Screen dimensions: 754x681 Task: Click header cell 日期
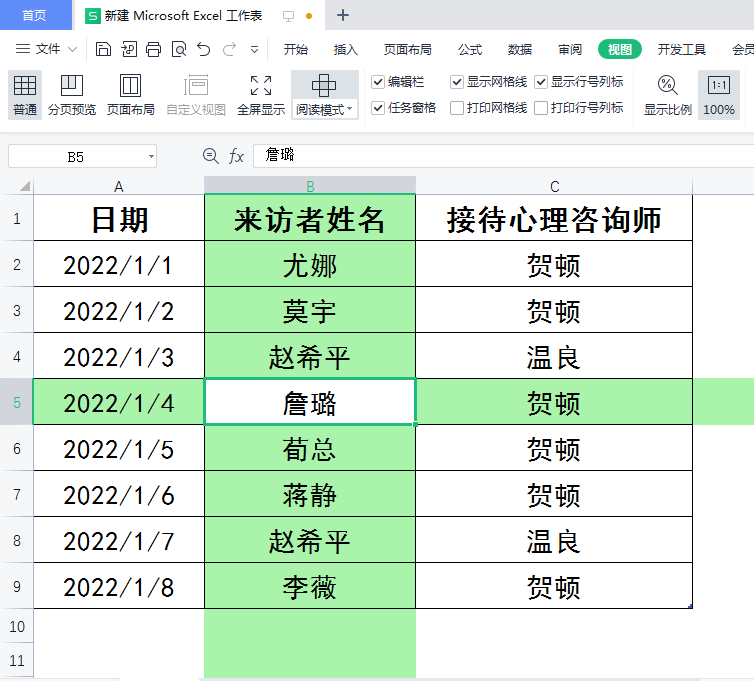tap(119, 218)
